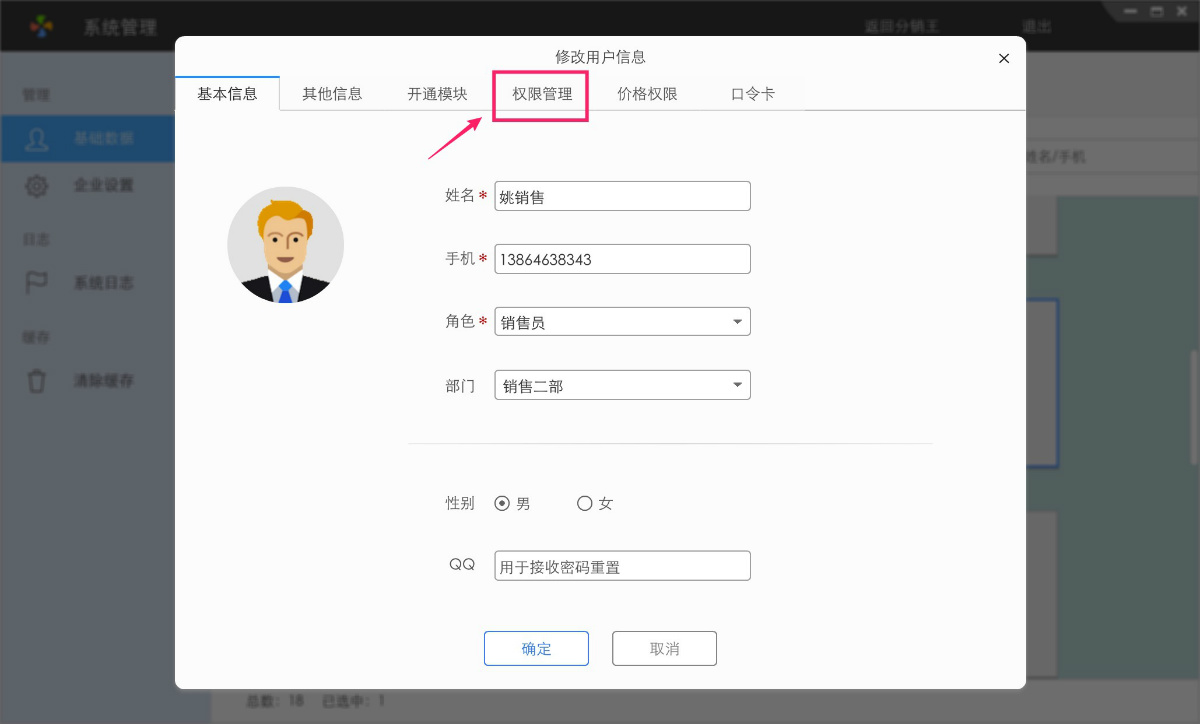
Task: Select the 女 radio button
Action: [585, 504]
